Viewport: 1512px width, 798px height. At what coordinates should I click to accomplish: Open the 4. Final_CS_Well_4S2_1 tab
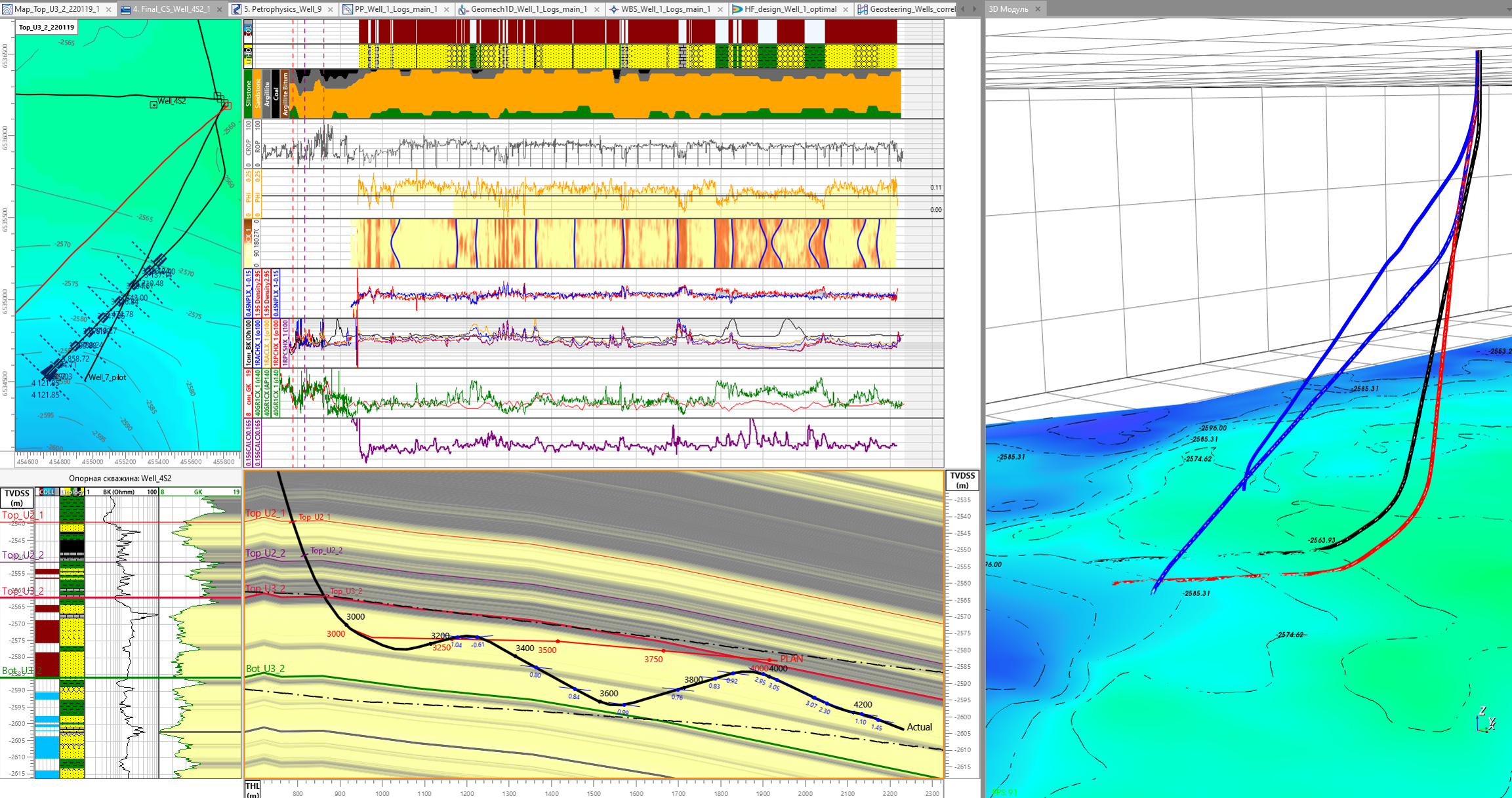point(171,9)
